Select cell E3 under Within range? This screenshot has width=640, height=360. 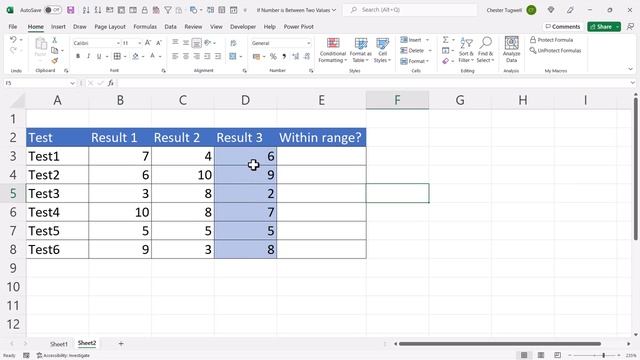tap(321, 156)
